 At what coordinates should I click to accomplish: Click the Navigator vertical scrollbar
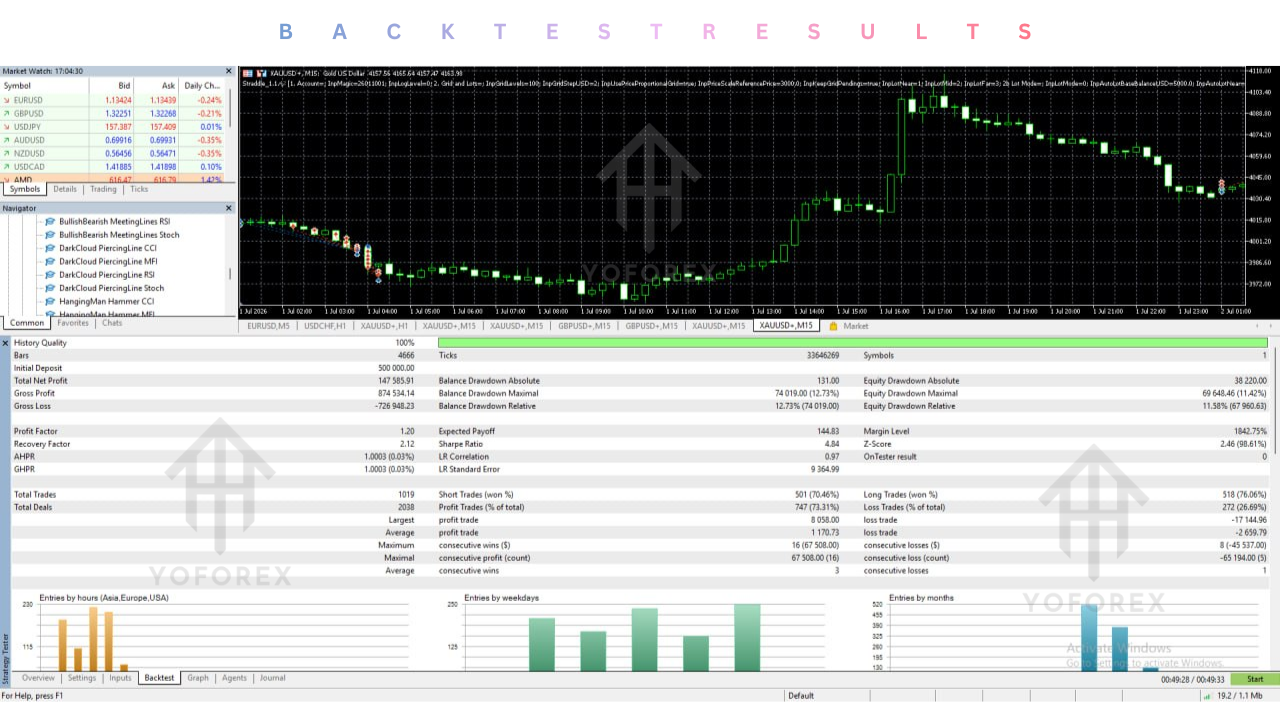[x=231, y=272]
